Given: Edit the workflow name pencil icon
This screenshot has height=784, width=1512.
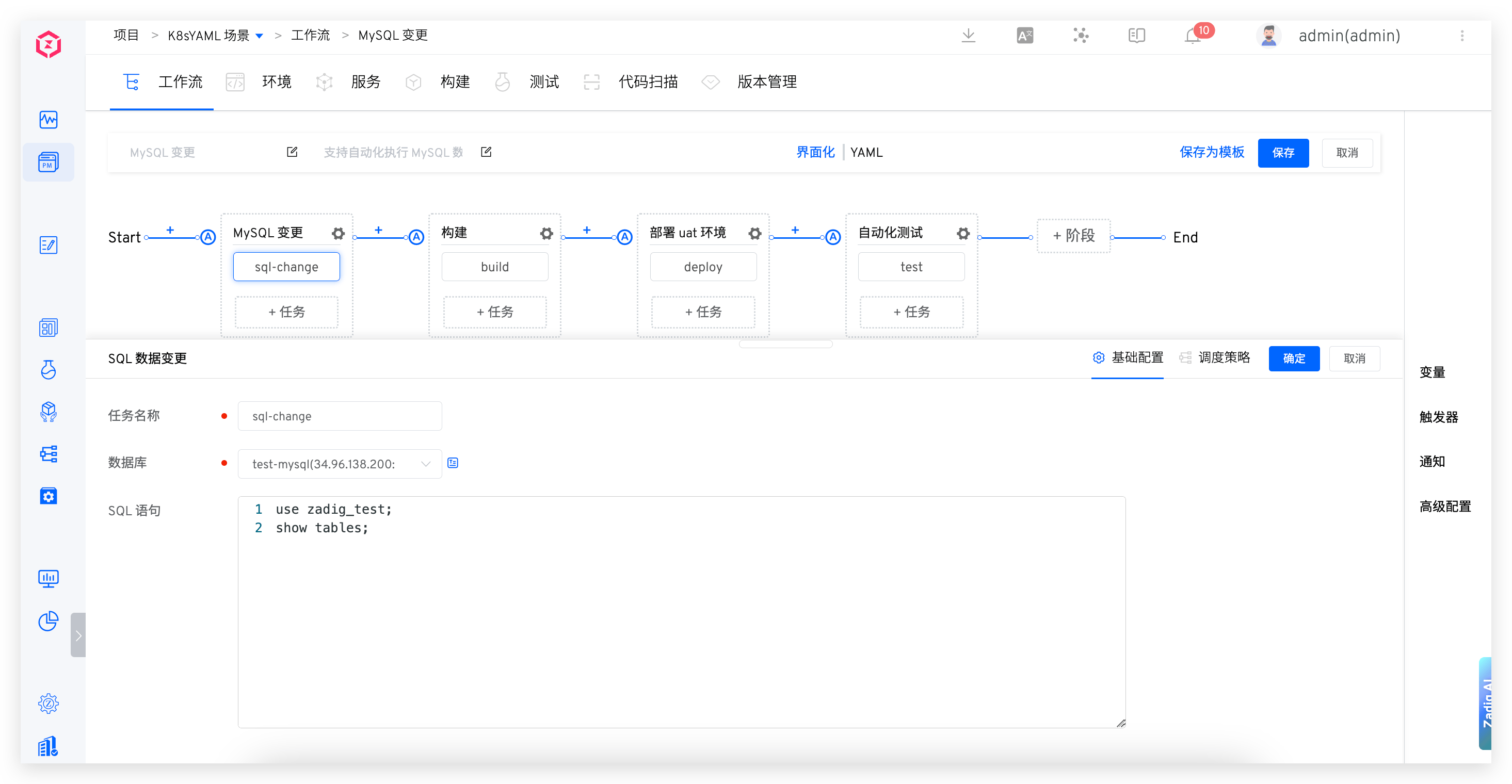Looking at the screenshot, I should [292, 152].
